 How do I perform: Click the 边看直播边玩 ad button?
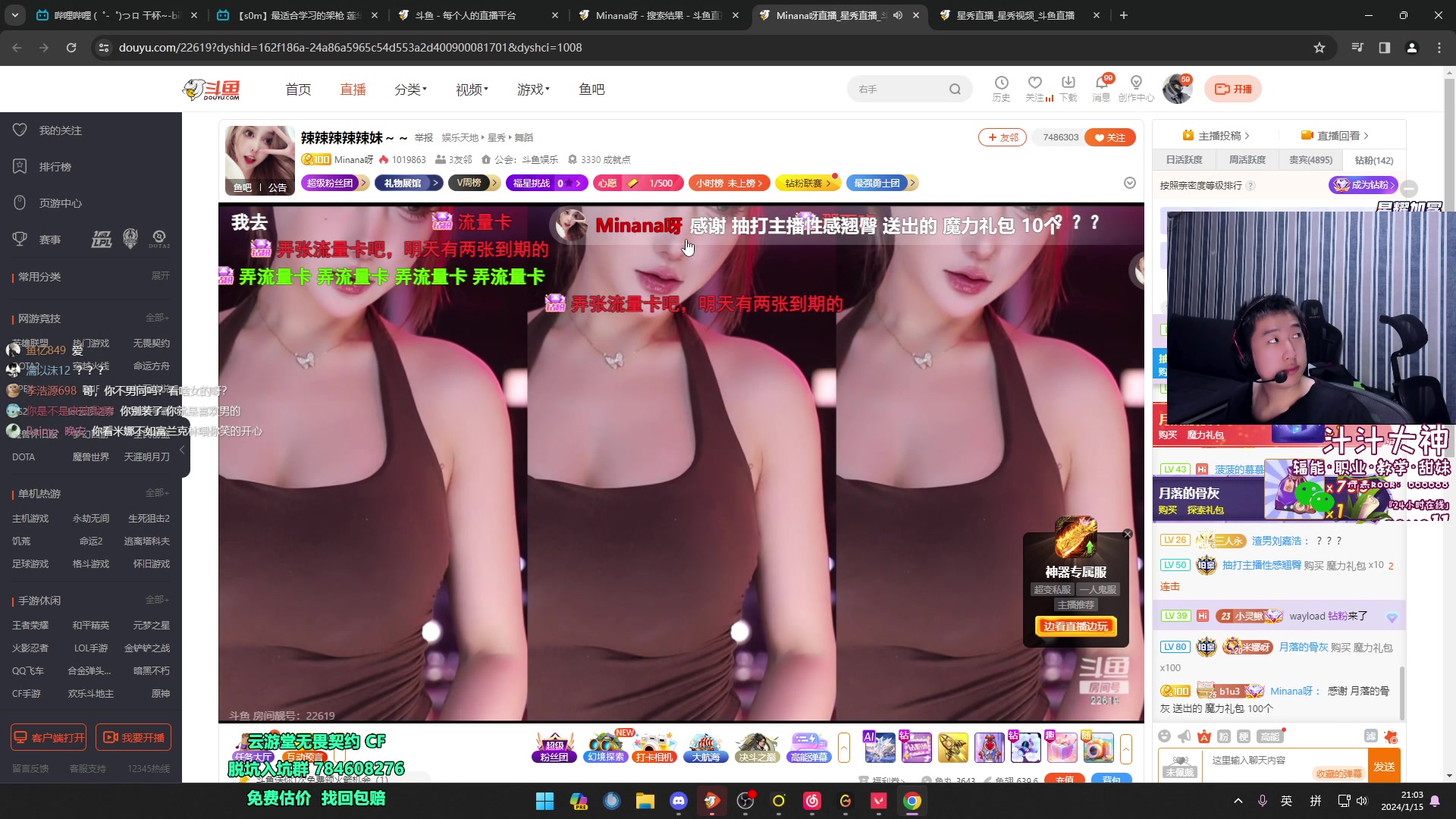click(1075, 626)
